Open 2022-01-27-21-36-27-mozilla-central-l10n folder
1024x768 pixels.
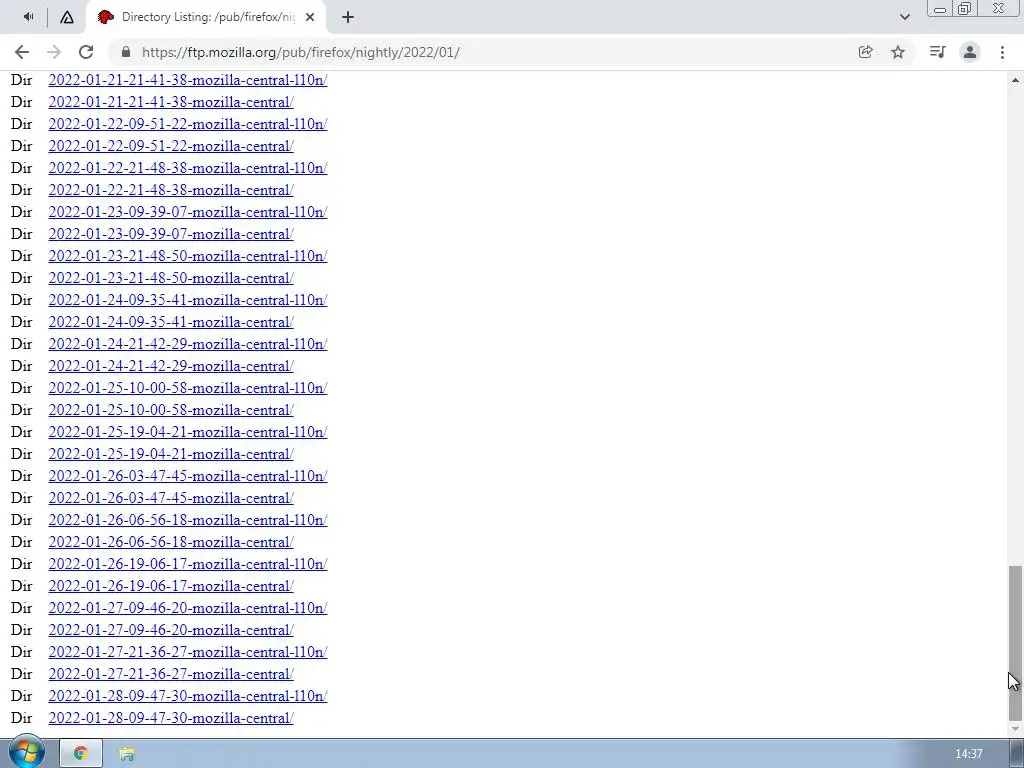click(187, 652)
